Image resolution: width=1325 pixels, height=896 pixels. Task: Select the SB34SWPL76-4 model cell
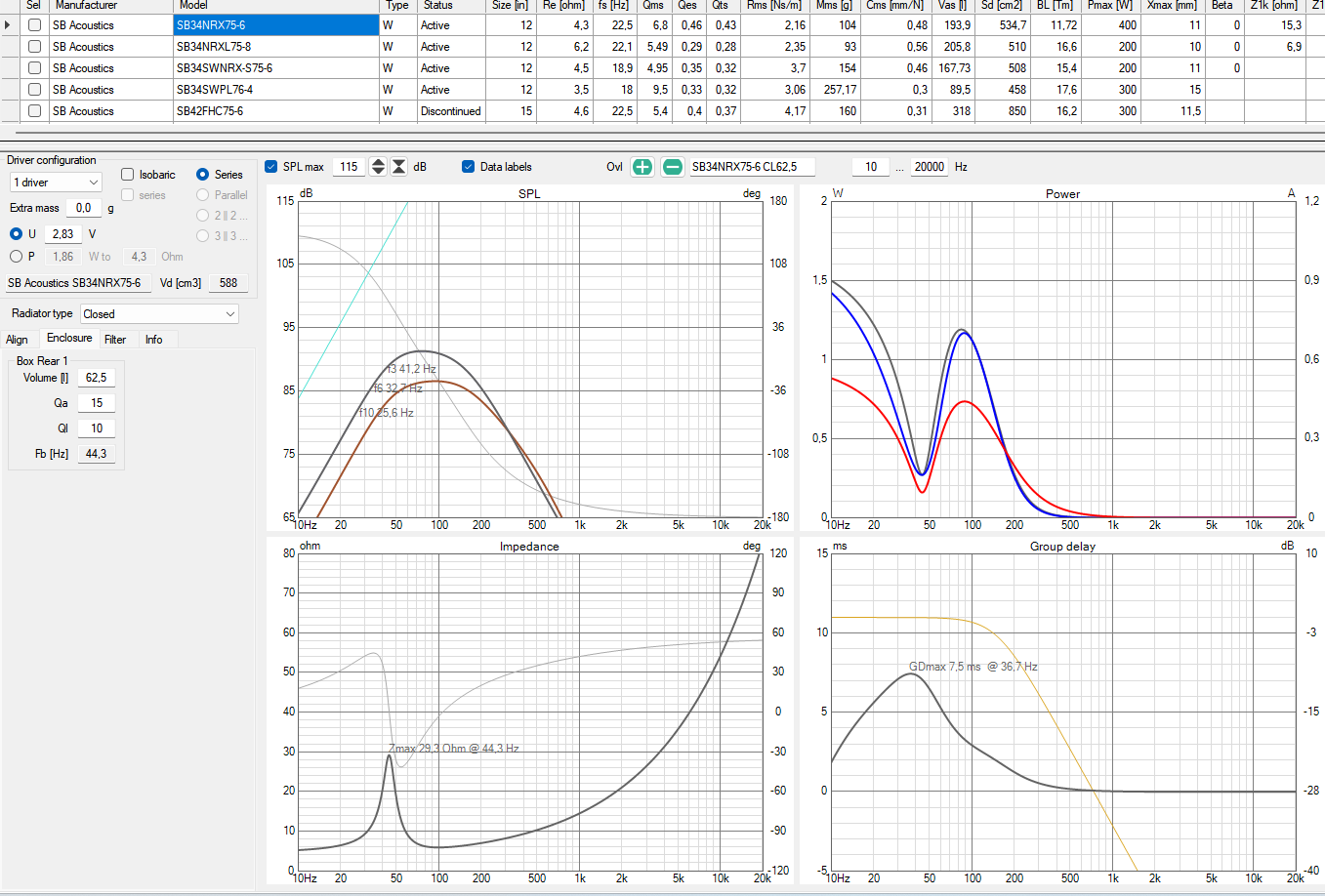coord(275,90)
